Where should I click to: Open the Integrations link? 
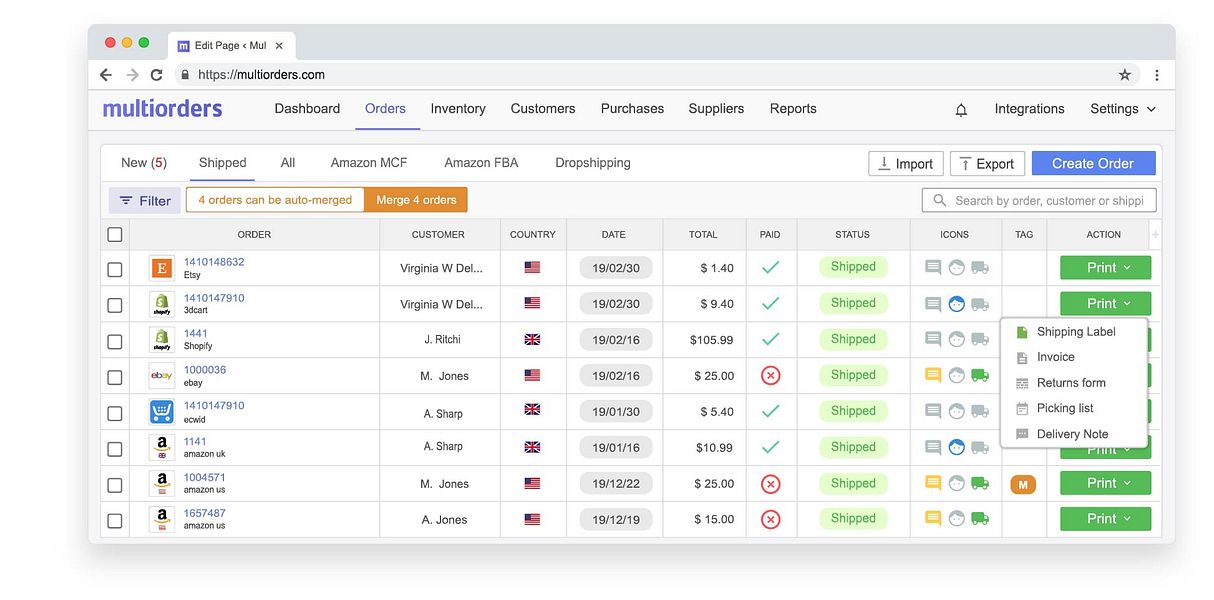pyautogui.click(x=1029, y=109)
